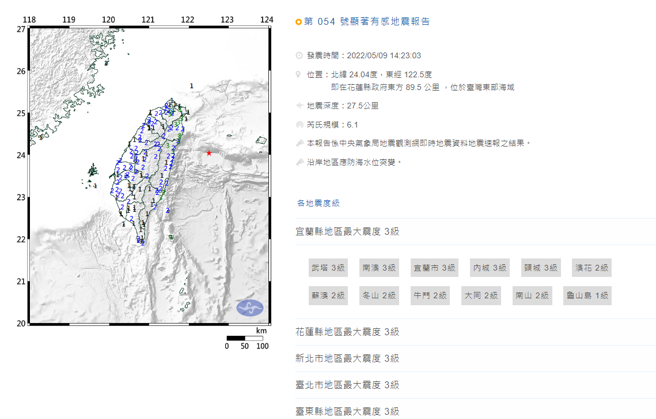The width and height of the screenshot is (656, 419).
Task: Click the magnitude icon beside 芮氏規模
Action: [x=299, y=125]
